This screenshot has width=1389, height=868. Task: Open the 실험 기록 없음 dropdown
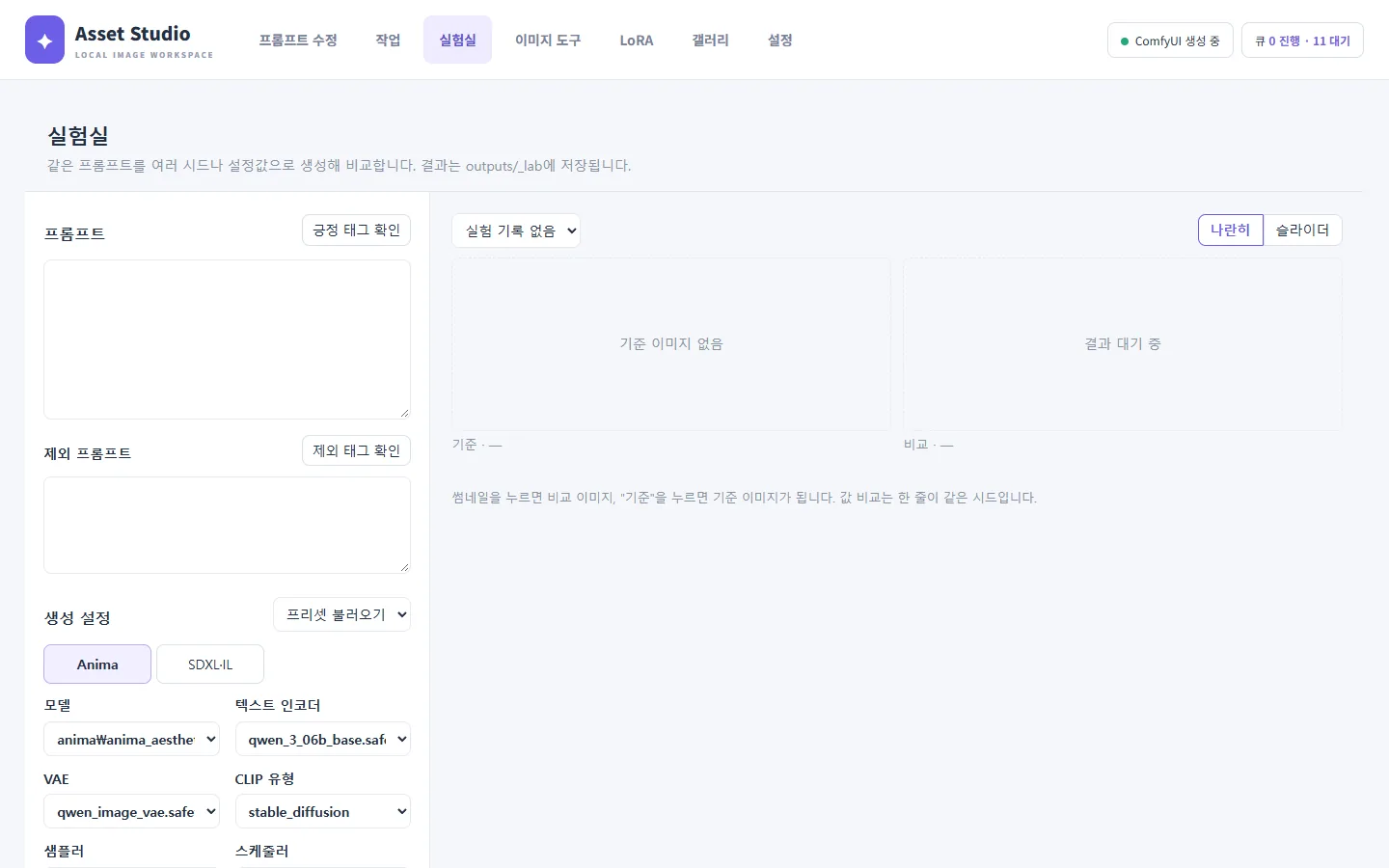[x=516, y=231]
